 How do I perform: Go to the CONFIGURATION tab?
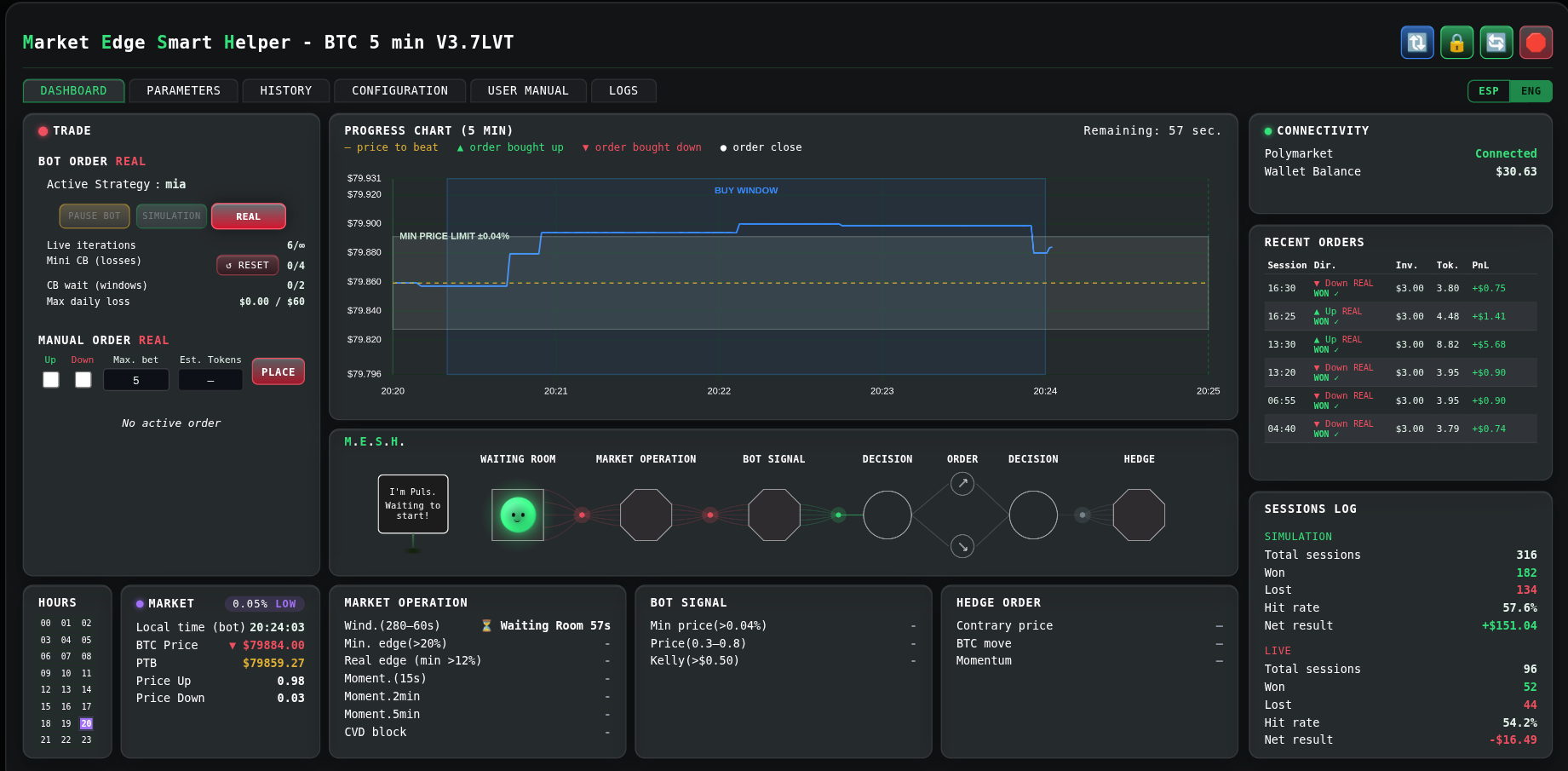(399, 91)
